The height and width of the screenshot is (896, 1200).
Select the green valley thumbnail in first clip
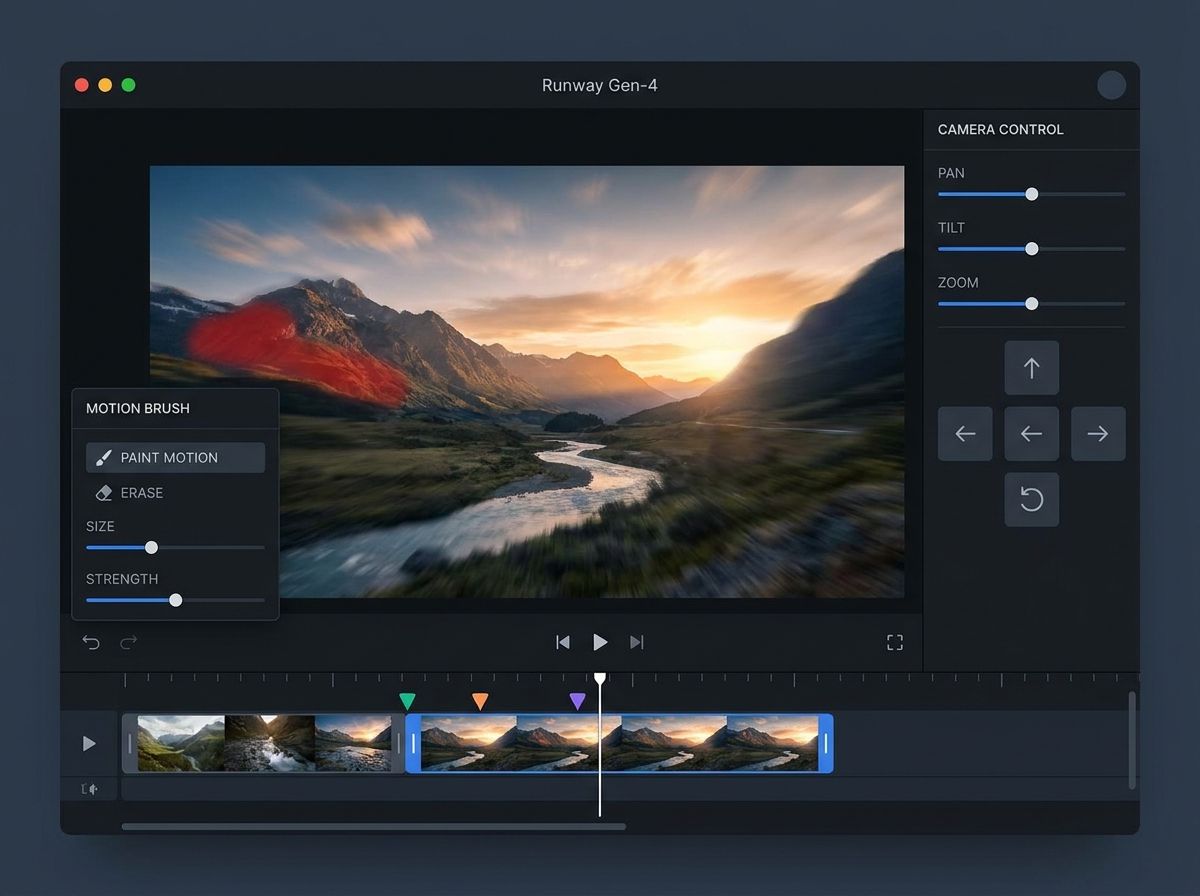tap(181, 743)
